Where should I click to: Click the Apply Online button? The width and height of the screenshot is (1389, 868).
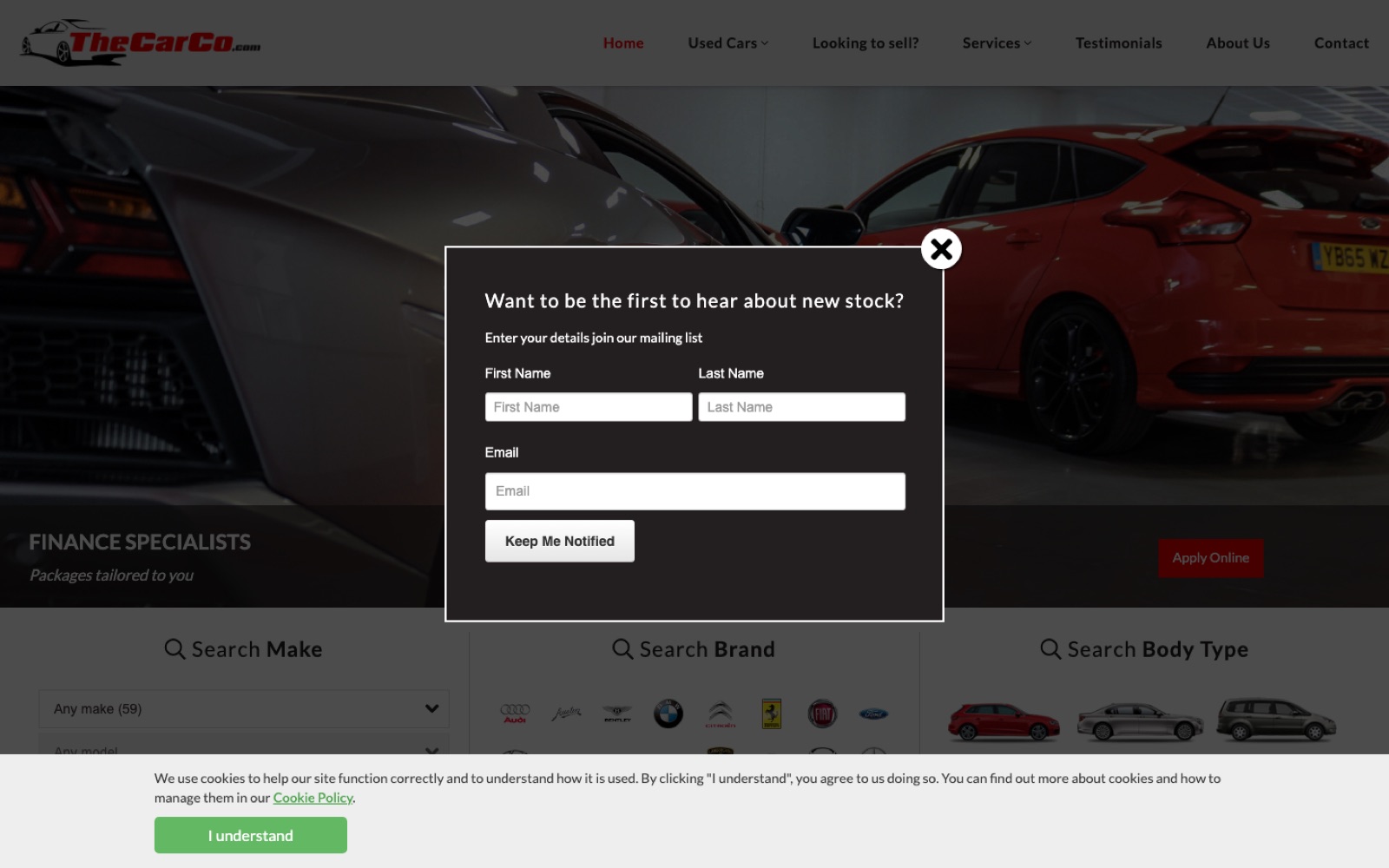coord(1211,558)
